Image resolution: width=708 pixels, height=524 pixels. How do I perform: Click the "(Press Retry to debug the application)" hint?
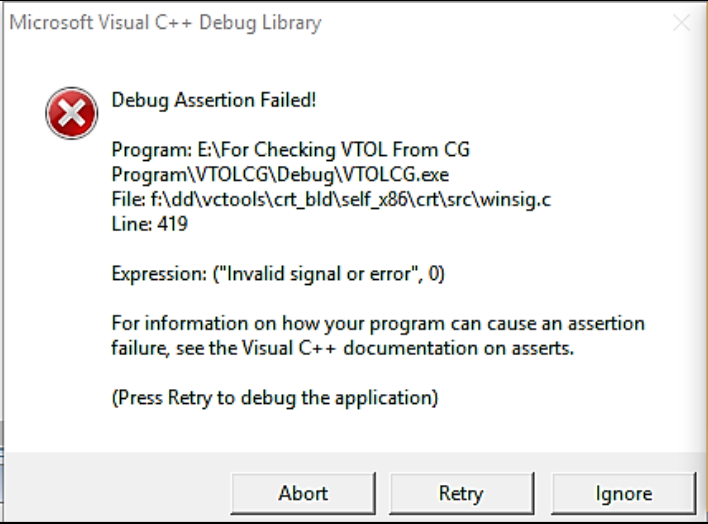tap(275, 397)
